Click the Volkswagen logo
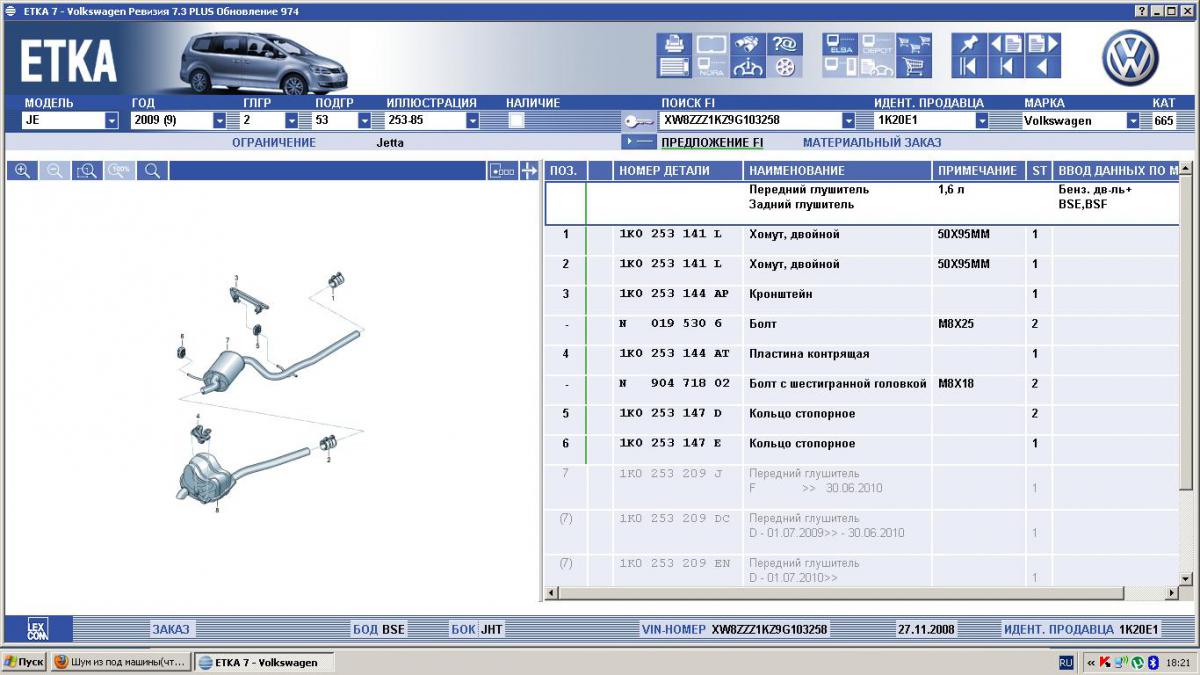This screenshot has width=1200, height=675. (1130, 57)
